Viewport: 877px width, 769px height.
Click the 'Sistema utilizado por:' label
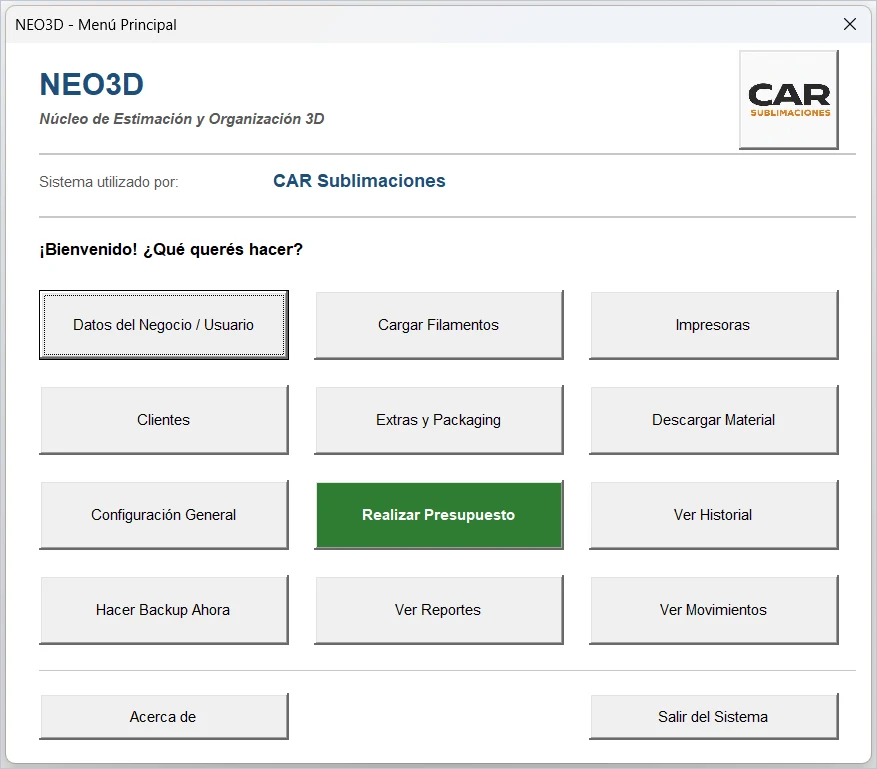pos(109,182)
